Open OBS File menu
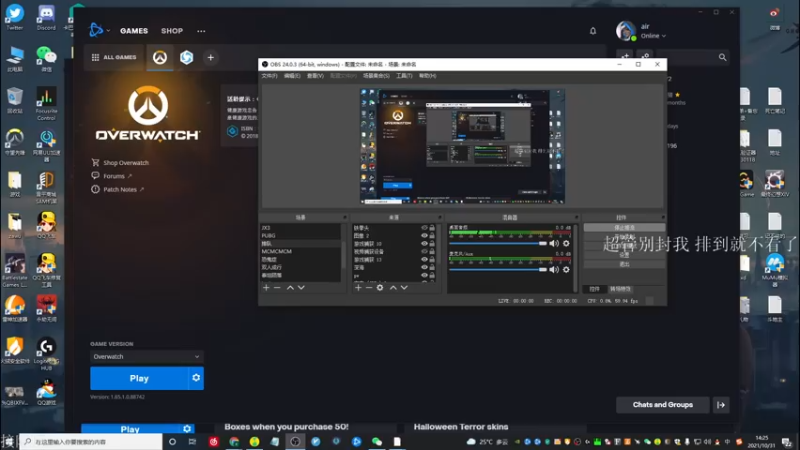 269,76
